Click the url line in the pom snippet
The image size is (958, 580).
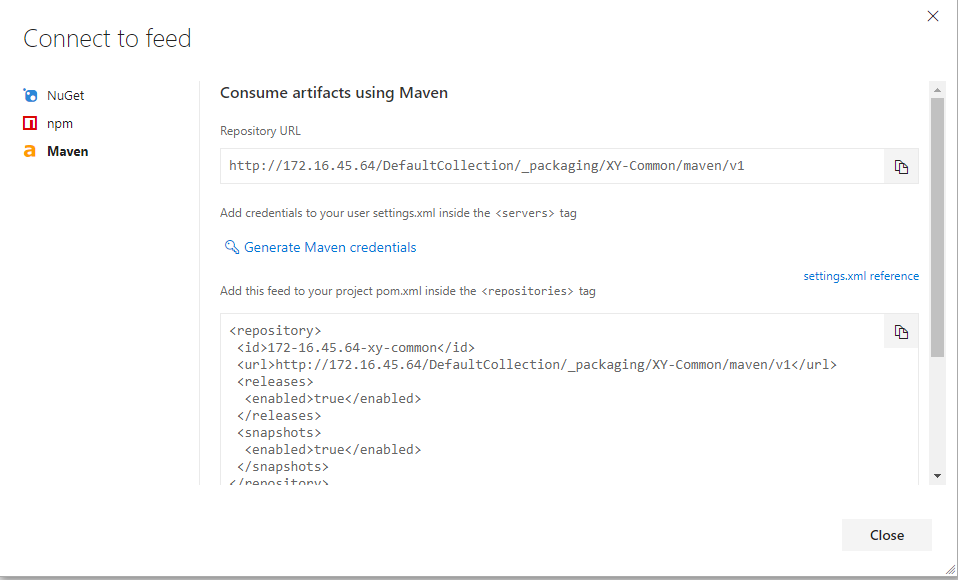tap(536, 365)
